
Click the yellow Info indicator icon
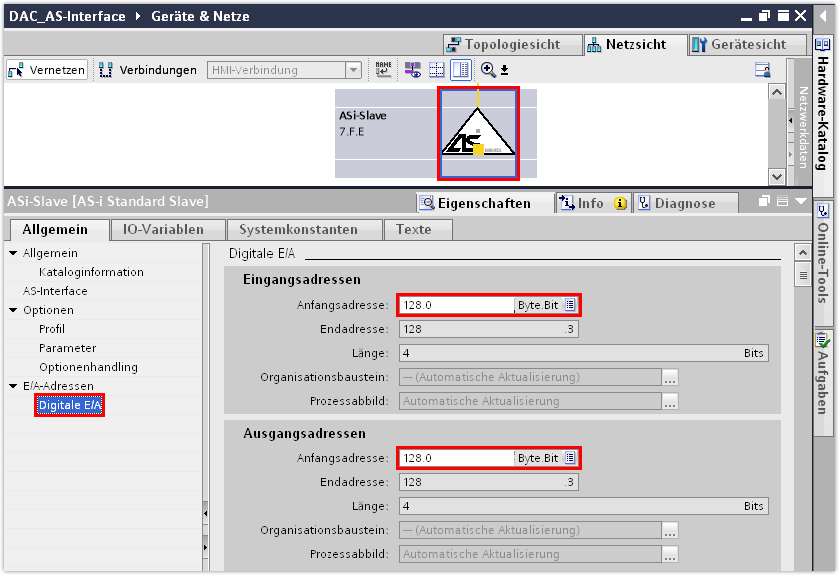619,203
